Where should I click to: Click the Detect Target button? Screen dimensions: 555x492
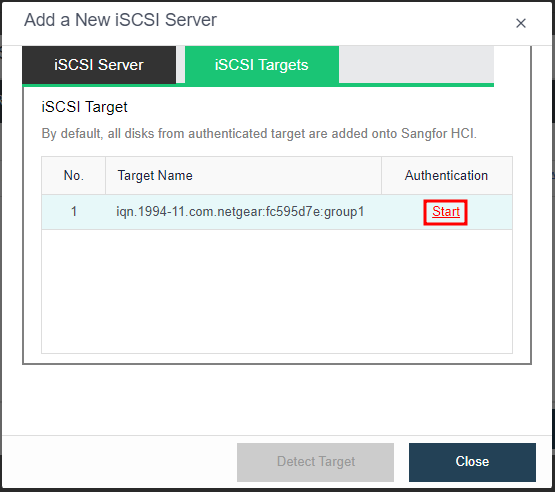(x=315, y=462)
